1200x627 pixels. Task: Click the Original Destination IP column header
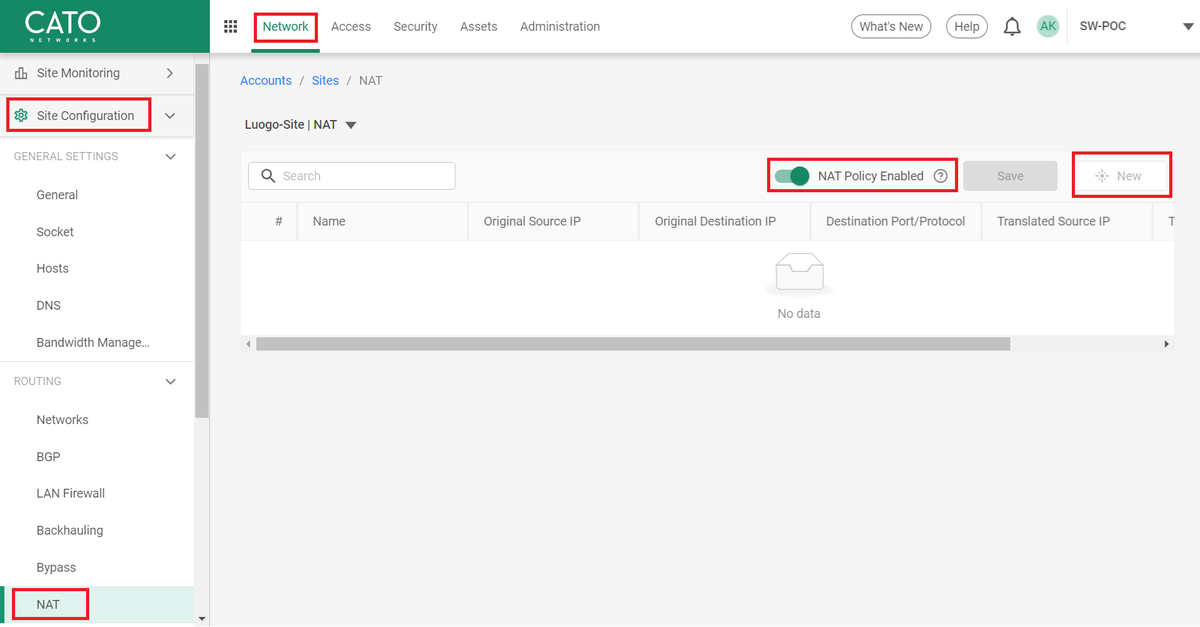[x=725, y=222]
